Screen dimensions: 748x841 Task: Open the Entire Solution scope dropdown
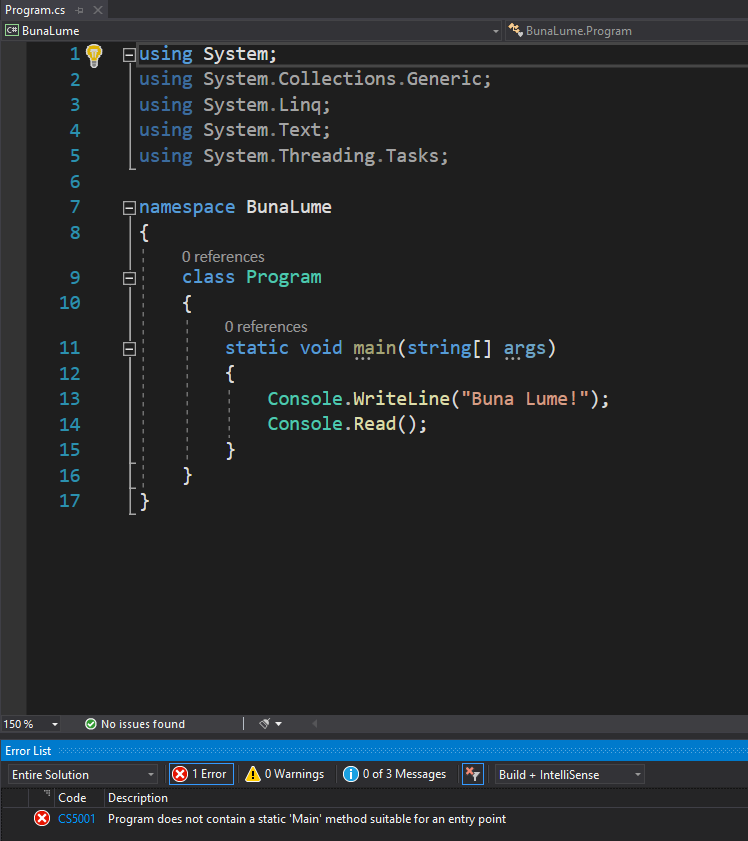83,774
